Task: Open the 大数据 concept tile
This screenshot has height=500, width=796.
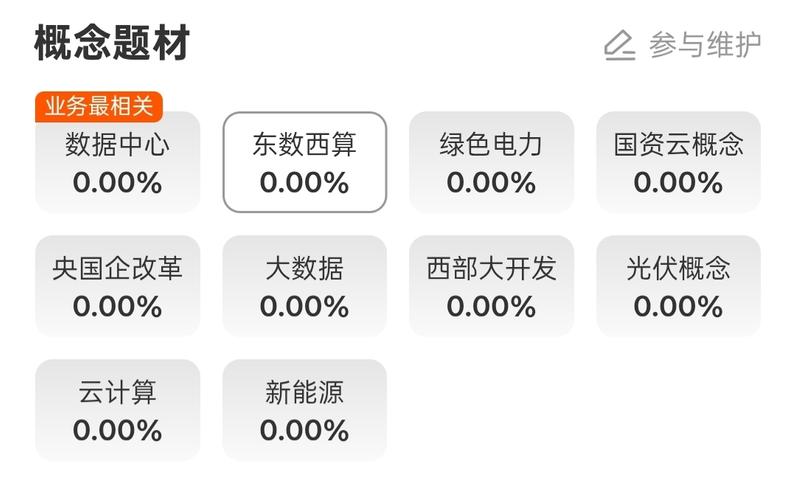Action: point(305,286)
